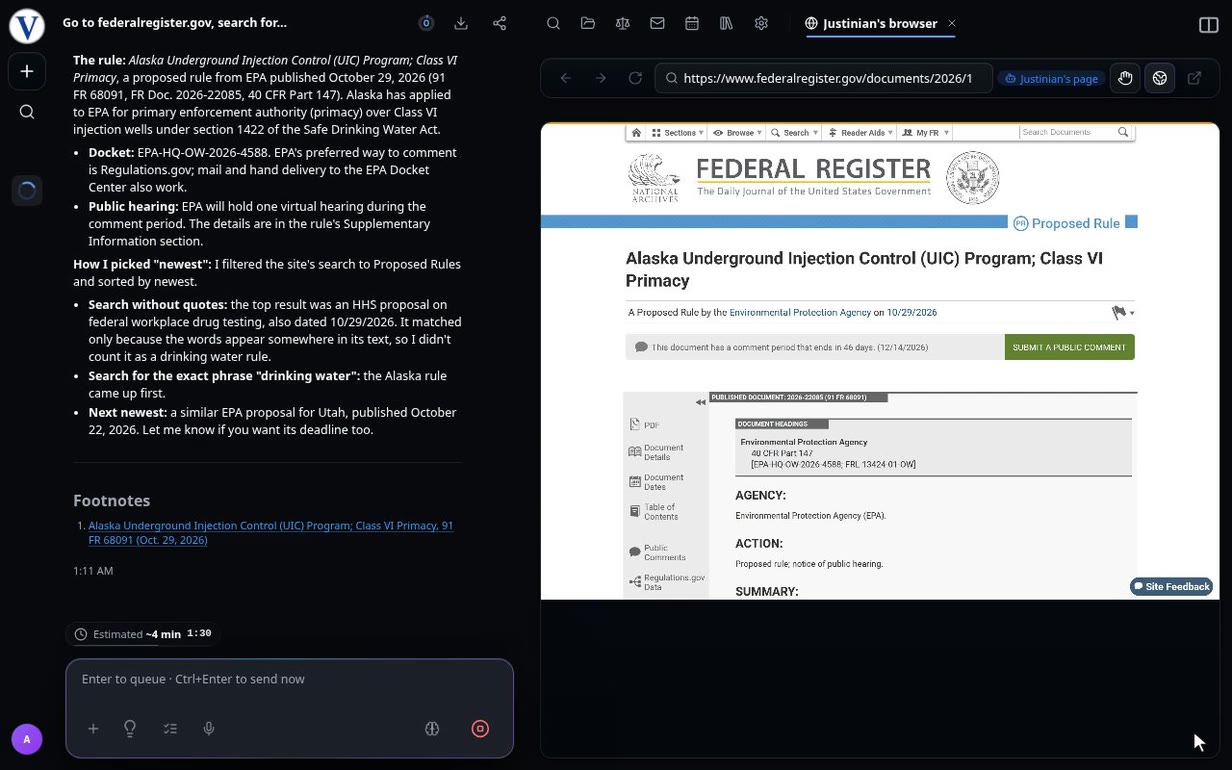Image resolution: width=1232 pixels, height=770 pixels.
Task: Reload the Federal Register page
Action: (x=635, y=78)
